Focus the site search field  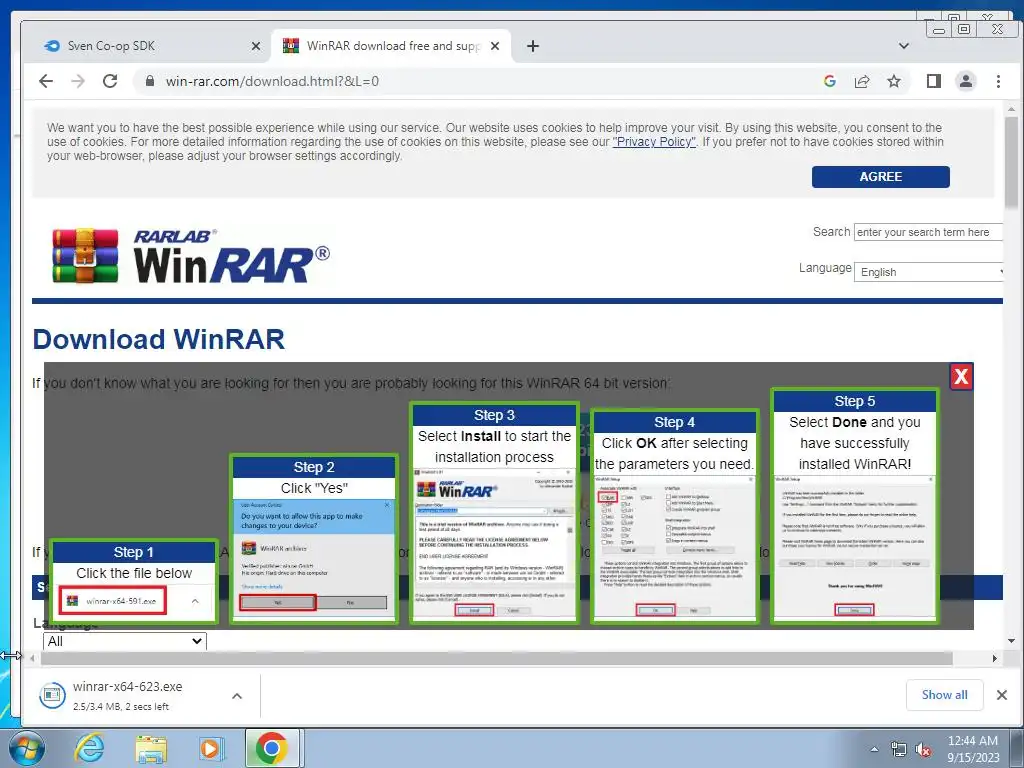(x=927, y=232)
